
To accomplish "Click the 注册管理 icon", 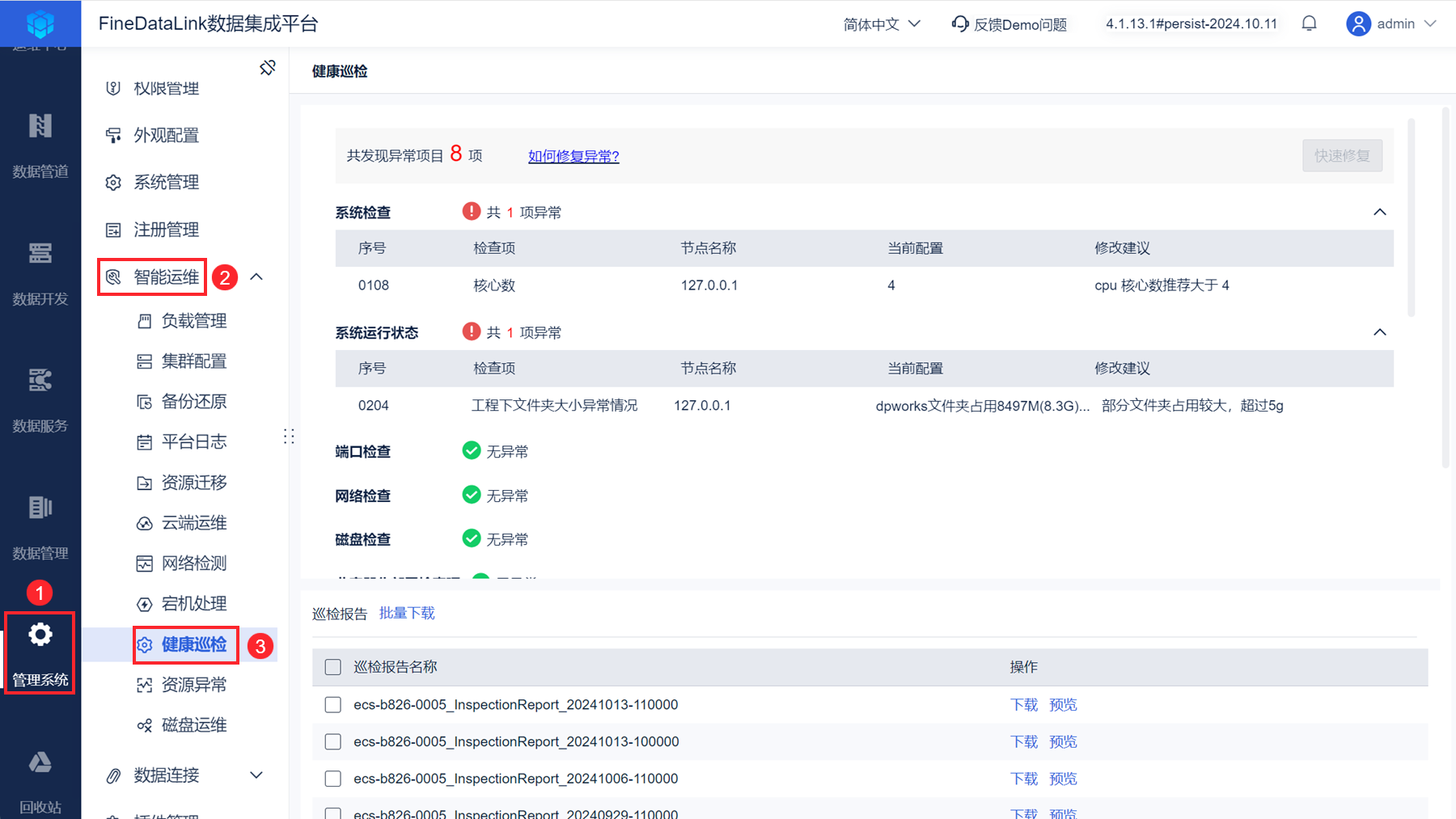I will (113, 230).
